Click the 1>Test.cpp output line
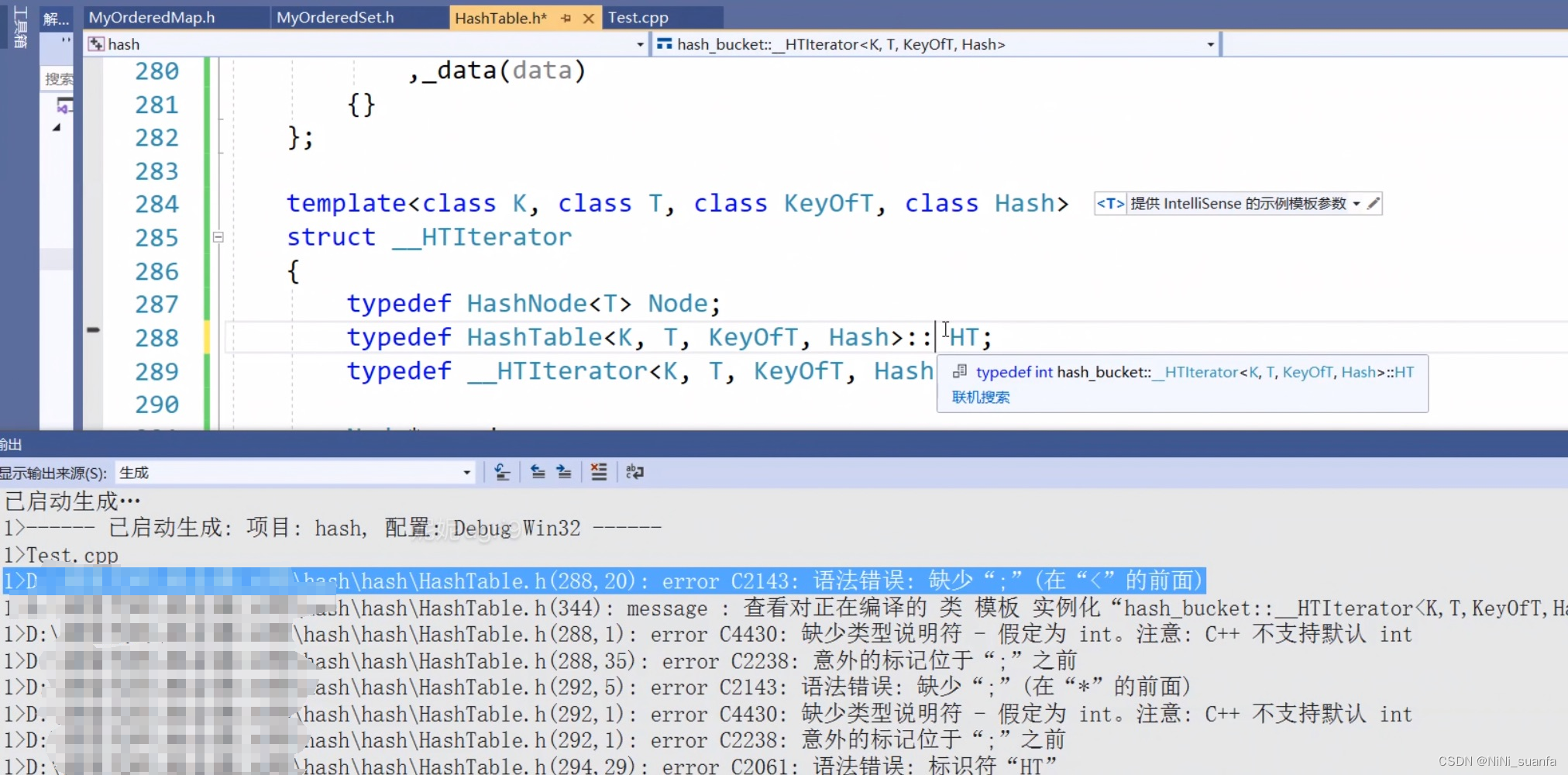 point(61,555)
